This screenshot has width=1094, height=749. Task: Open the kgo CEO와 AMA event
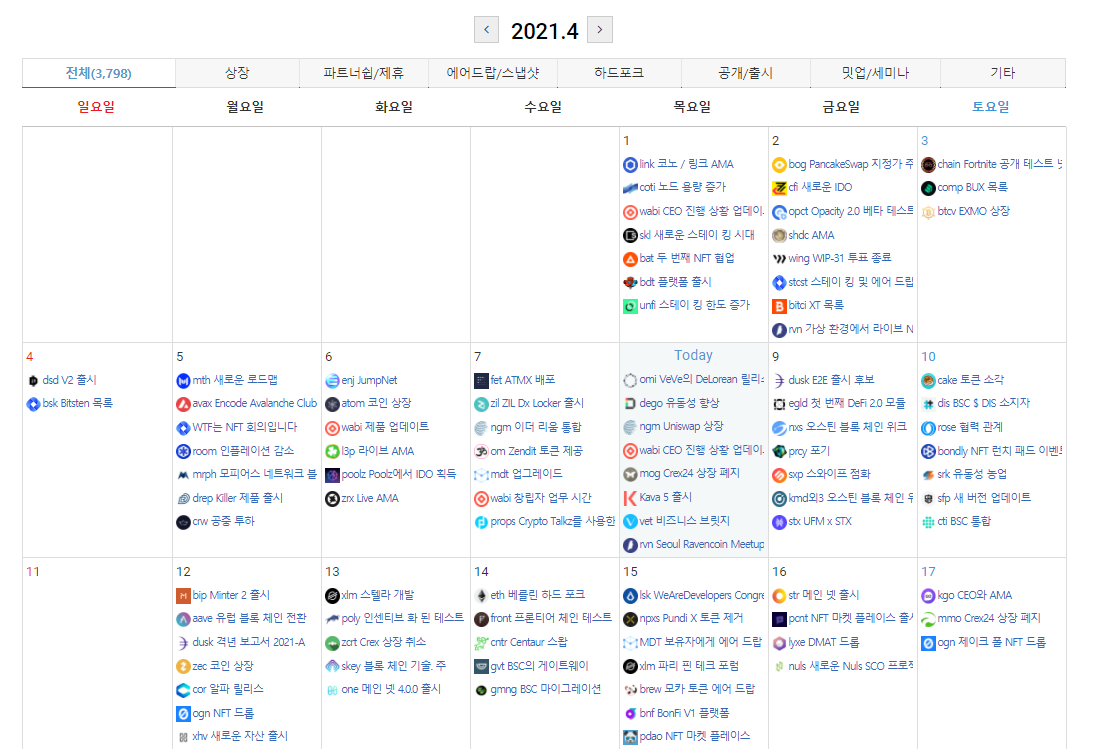point(974,595)
